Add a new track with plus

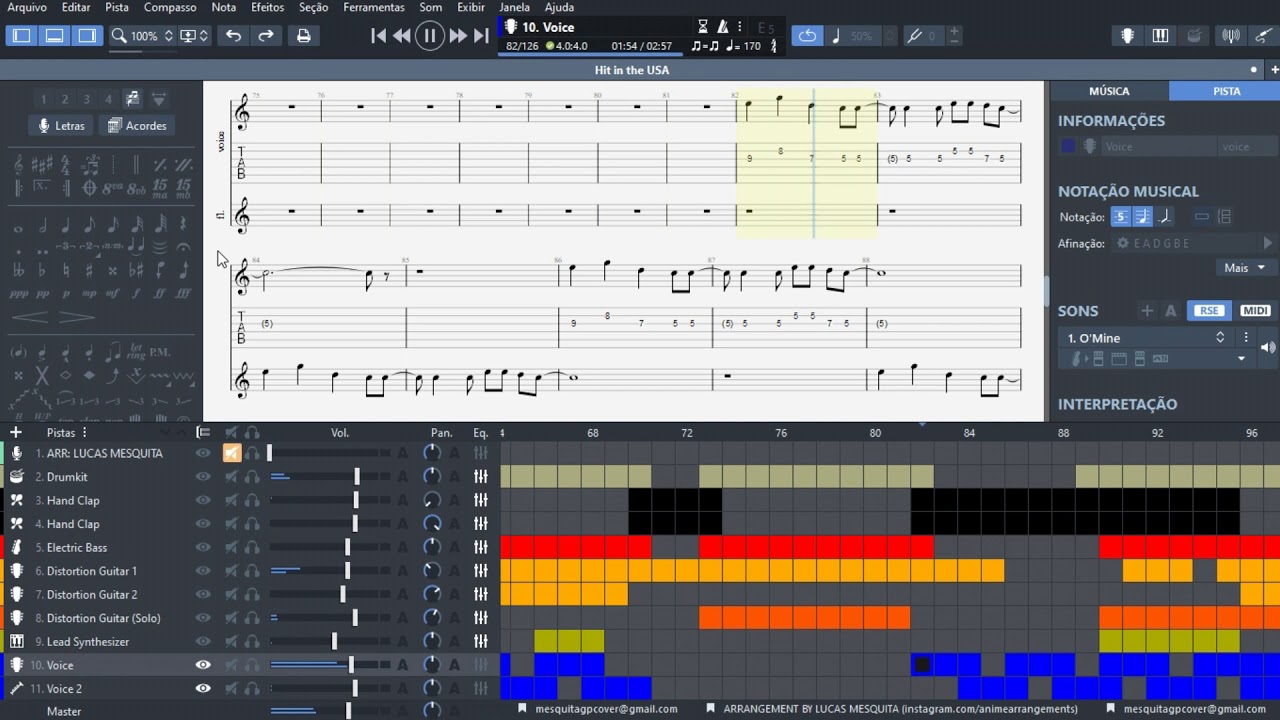click(x=15, y=433)
